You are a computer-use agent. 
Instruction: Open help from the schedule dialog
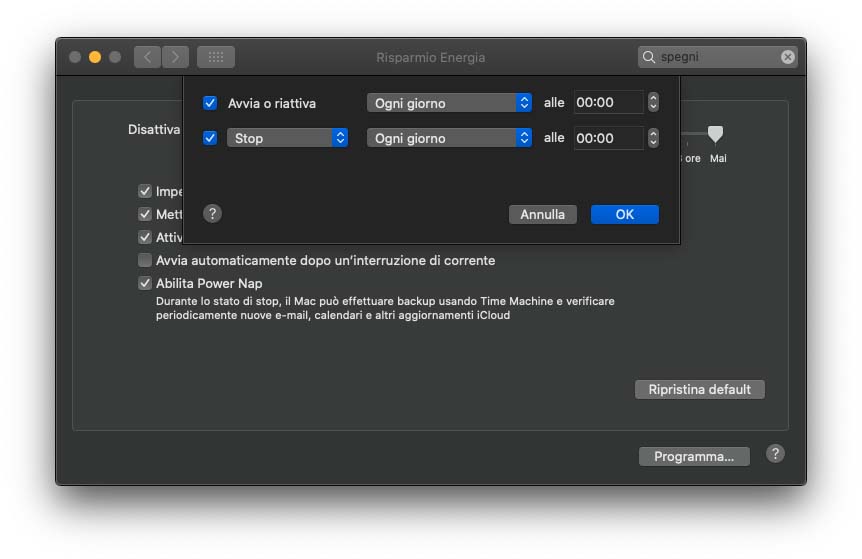(212, 213)
